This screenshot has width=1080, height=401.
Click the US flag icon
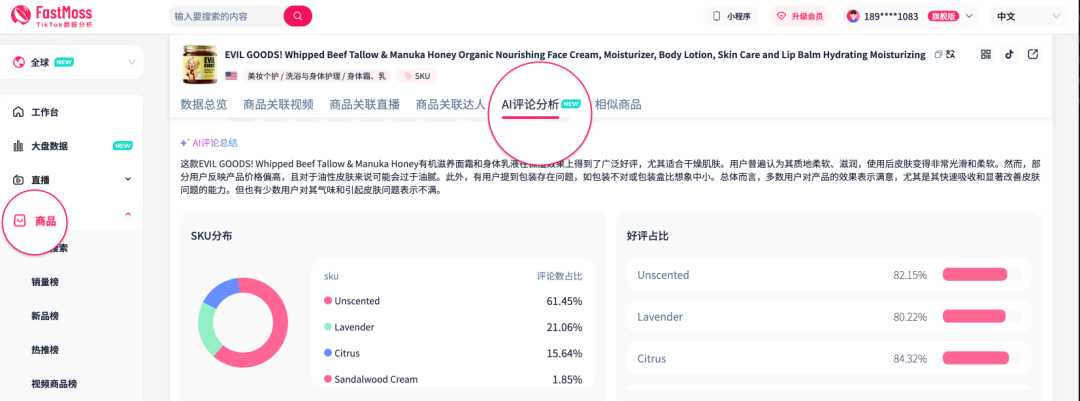coord(231,76)
